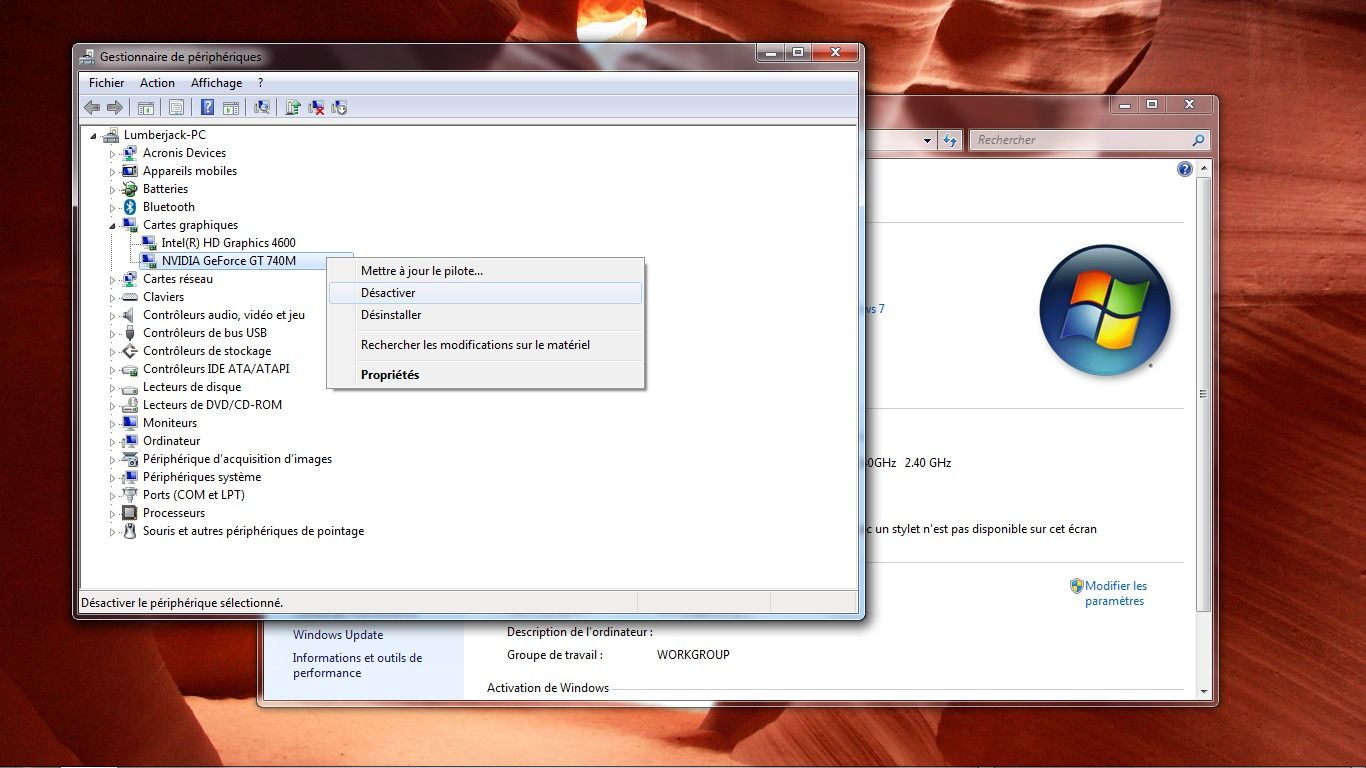
Task: Click the Rechercher search field
Action: (1090, 140)
